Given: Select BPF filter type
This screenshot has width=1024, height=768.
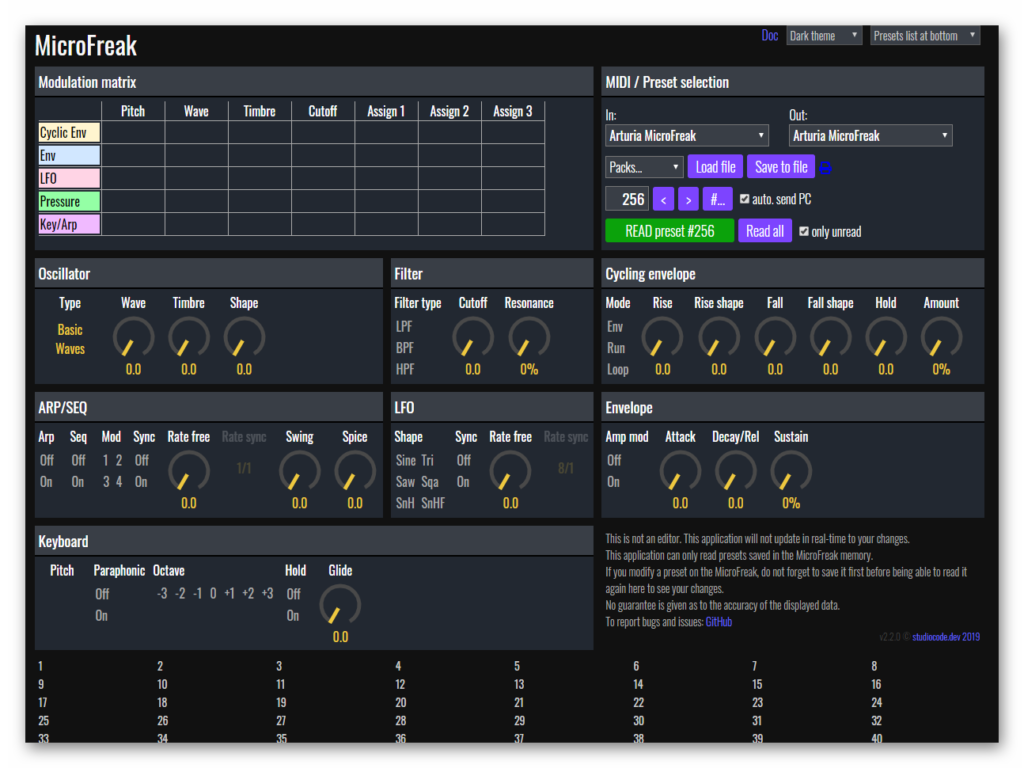Looking at the screenshot, I should [x=404, y=348].
